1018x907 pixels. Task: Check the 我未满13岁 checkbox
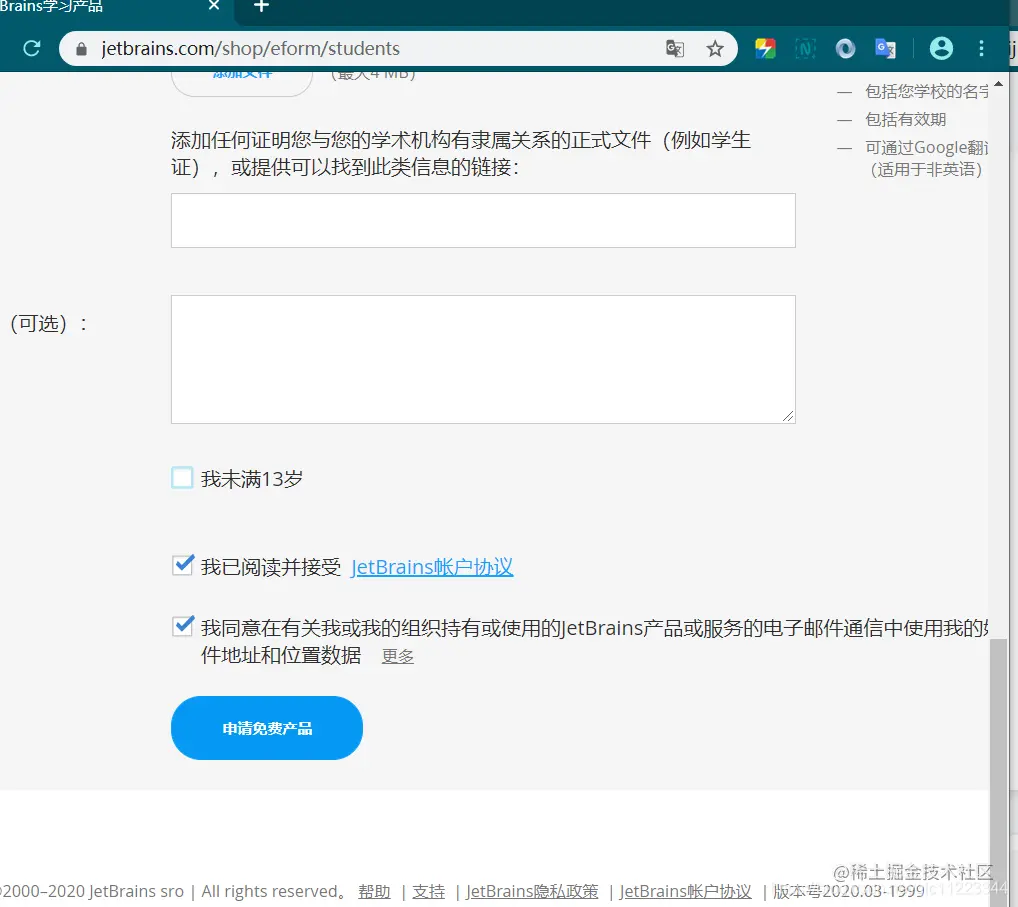click(x=182, y=477)
